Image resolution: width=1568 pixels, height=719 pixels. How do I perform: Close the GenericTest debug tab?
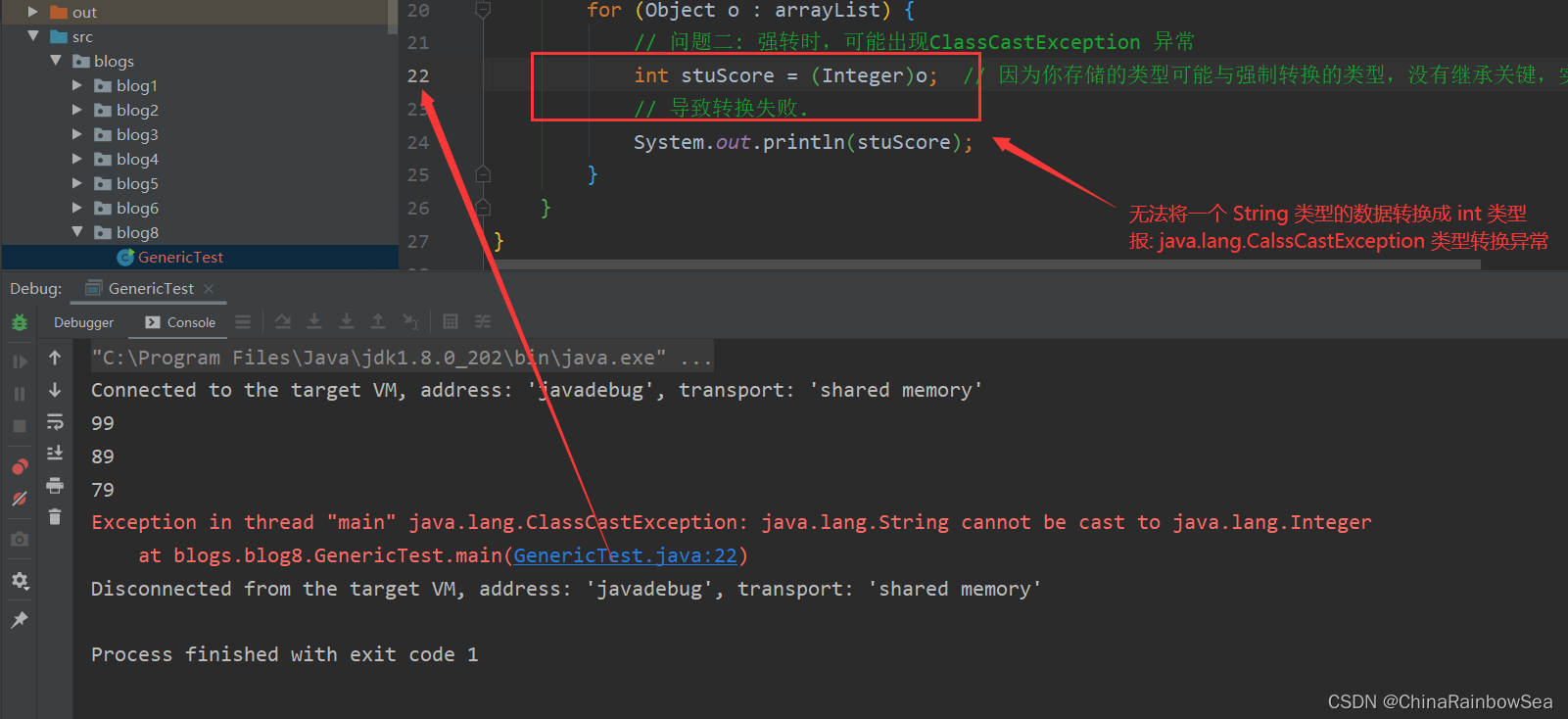tap(209, 289)
